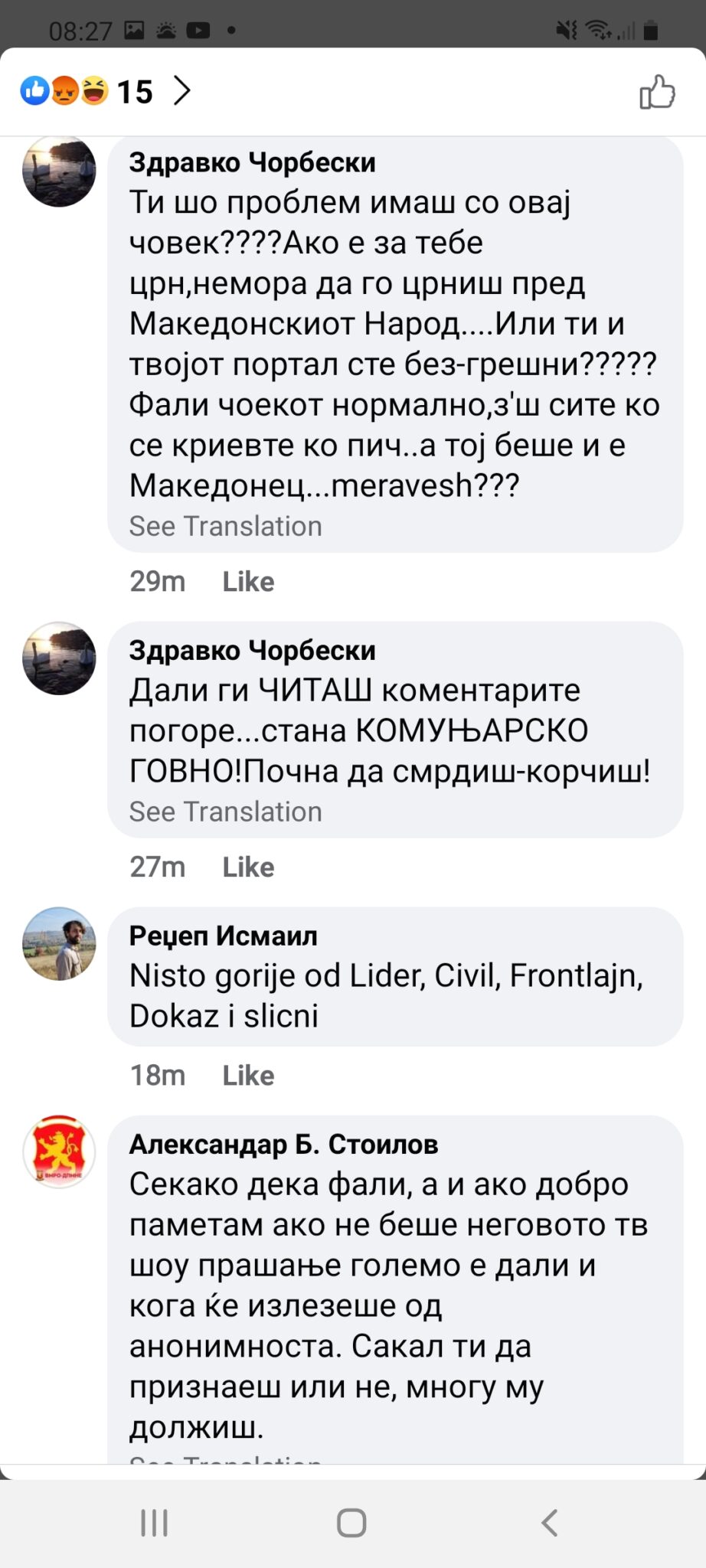This screenshot has width=706, height=1568.
Task: Tap Android recent apps navigation icon
Action: click(x=155, y=1523)
